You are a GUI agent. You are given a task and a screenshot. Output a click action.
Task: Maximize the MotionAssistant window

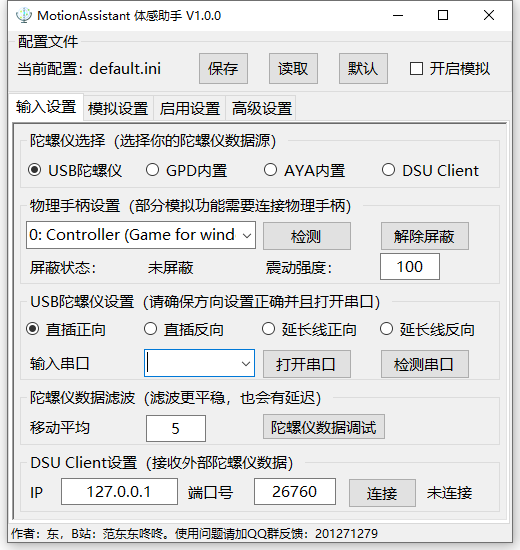click(443, 15)
